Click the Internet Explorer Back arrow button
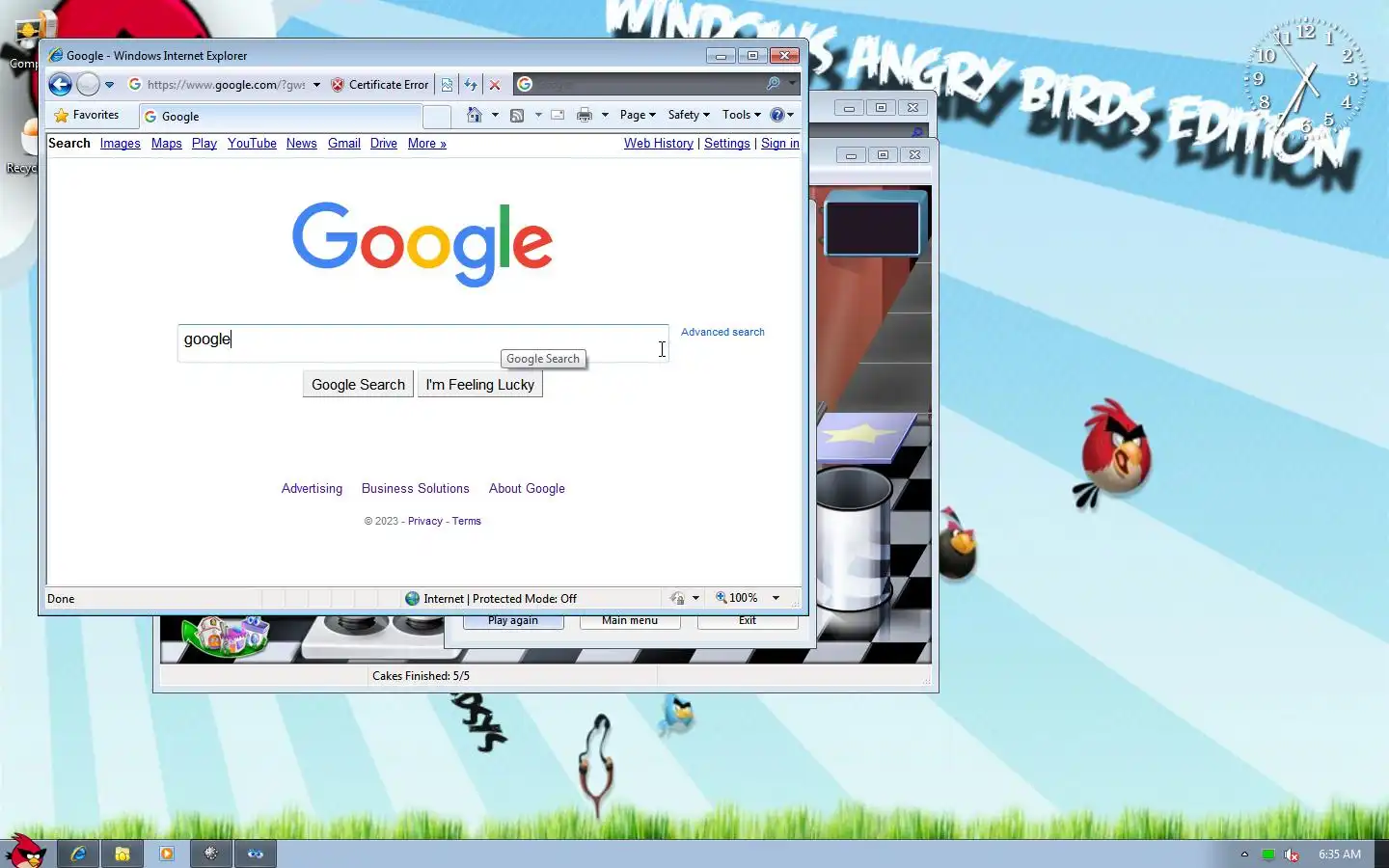The width and height of the screenshot is (1389, 868). [x=60, y=85]
